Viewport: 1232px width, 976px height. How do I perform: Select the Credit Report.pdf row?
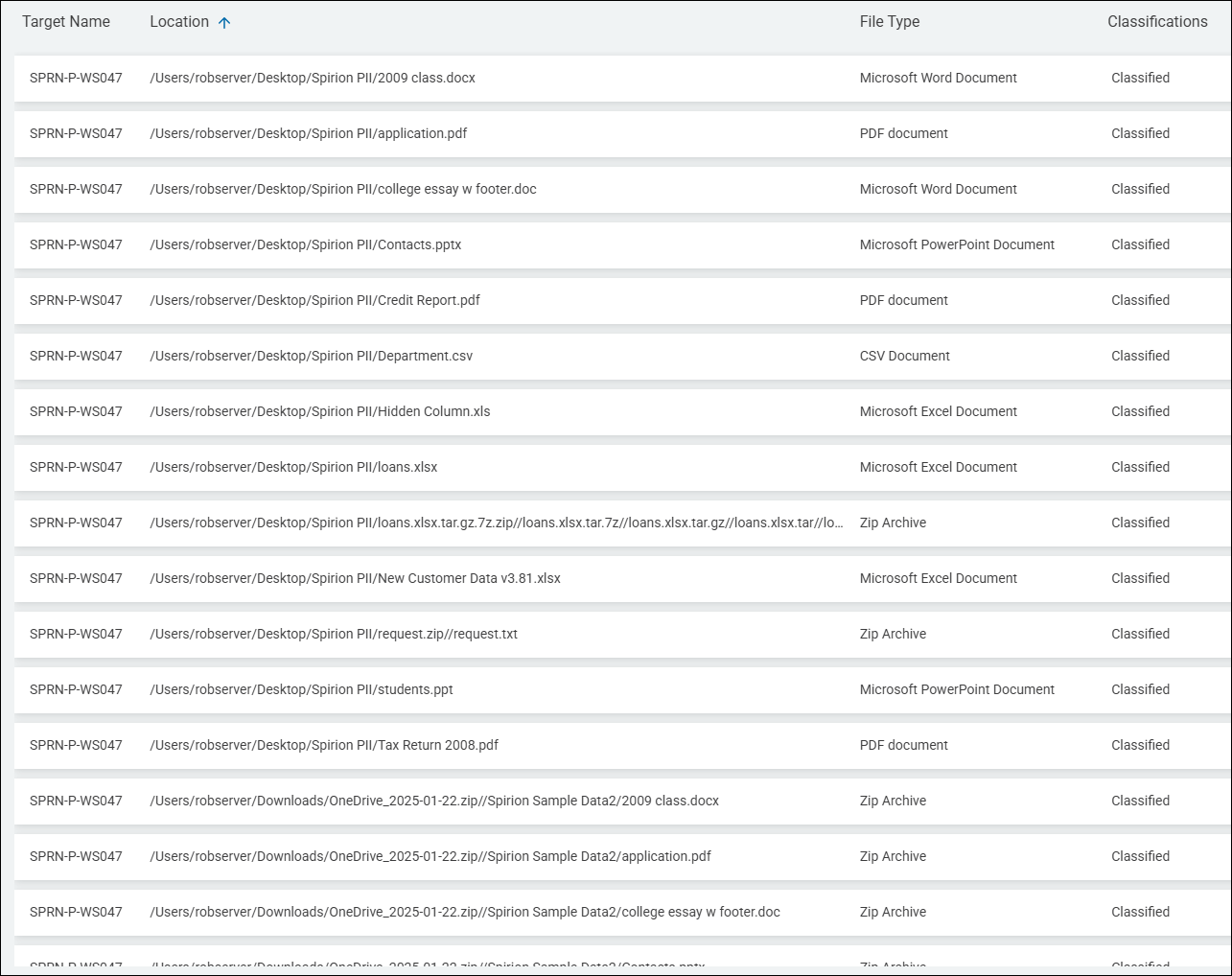coord(314,301)
